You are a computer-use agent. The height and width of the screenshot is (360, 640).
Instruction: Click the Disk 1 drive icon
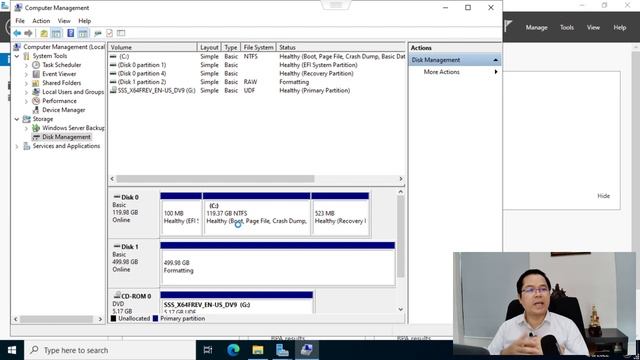click(117, 247)
